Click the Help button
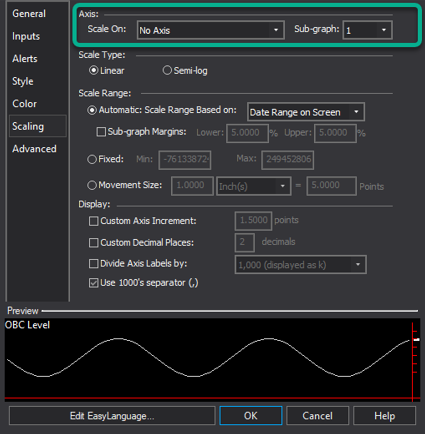This screenshot has width=425, height=434. 384,416
